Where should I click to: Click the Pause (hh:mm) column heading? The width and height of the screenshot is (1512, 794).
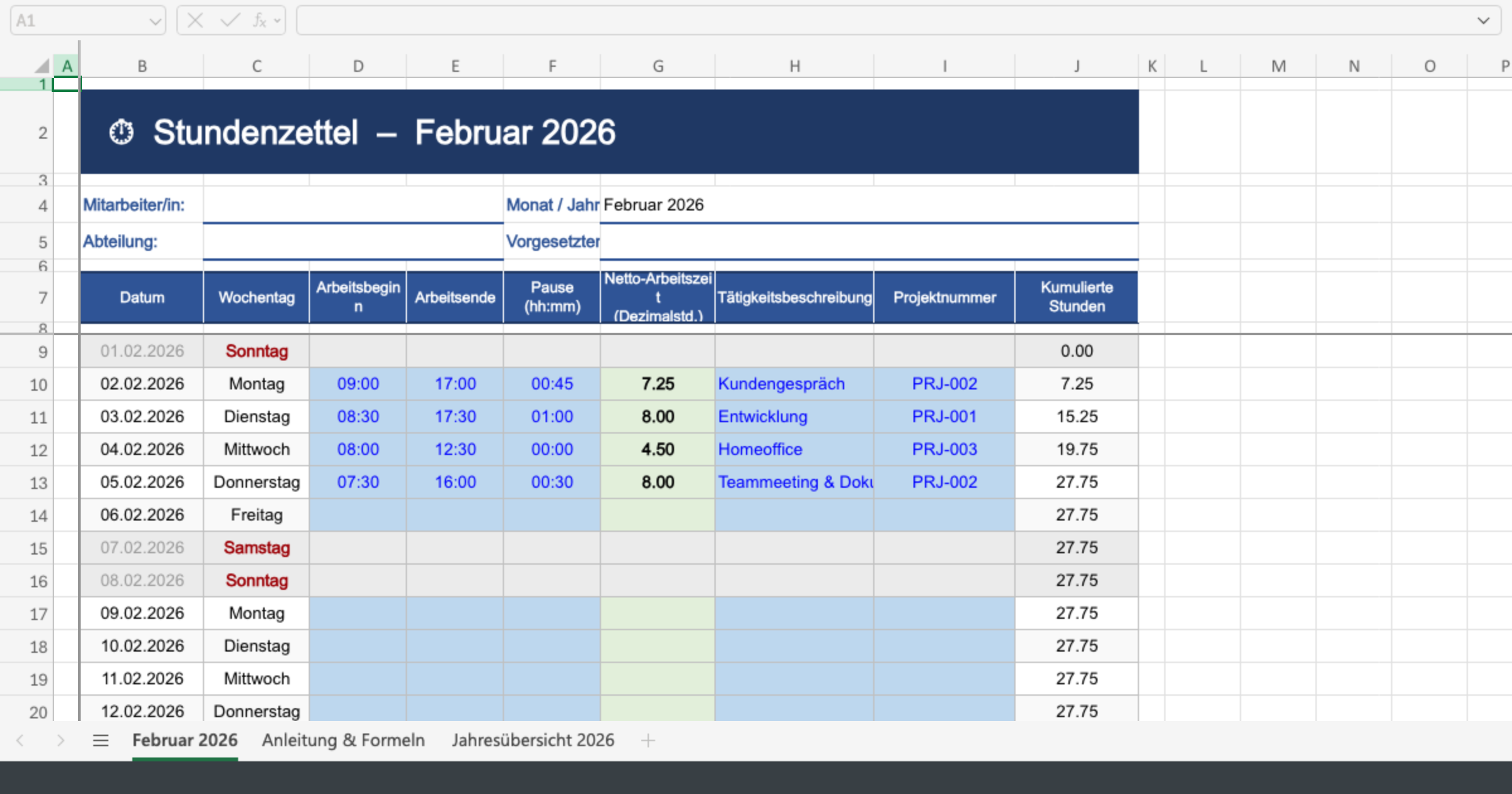tap(552, 297)
